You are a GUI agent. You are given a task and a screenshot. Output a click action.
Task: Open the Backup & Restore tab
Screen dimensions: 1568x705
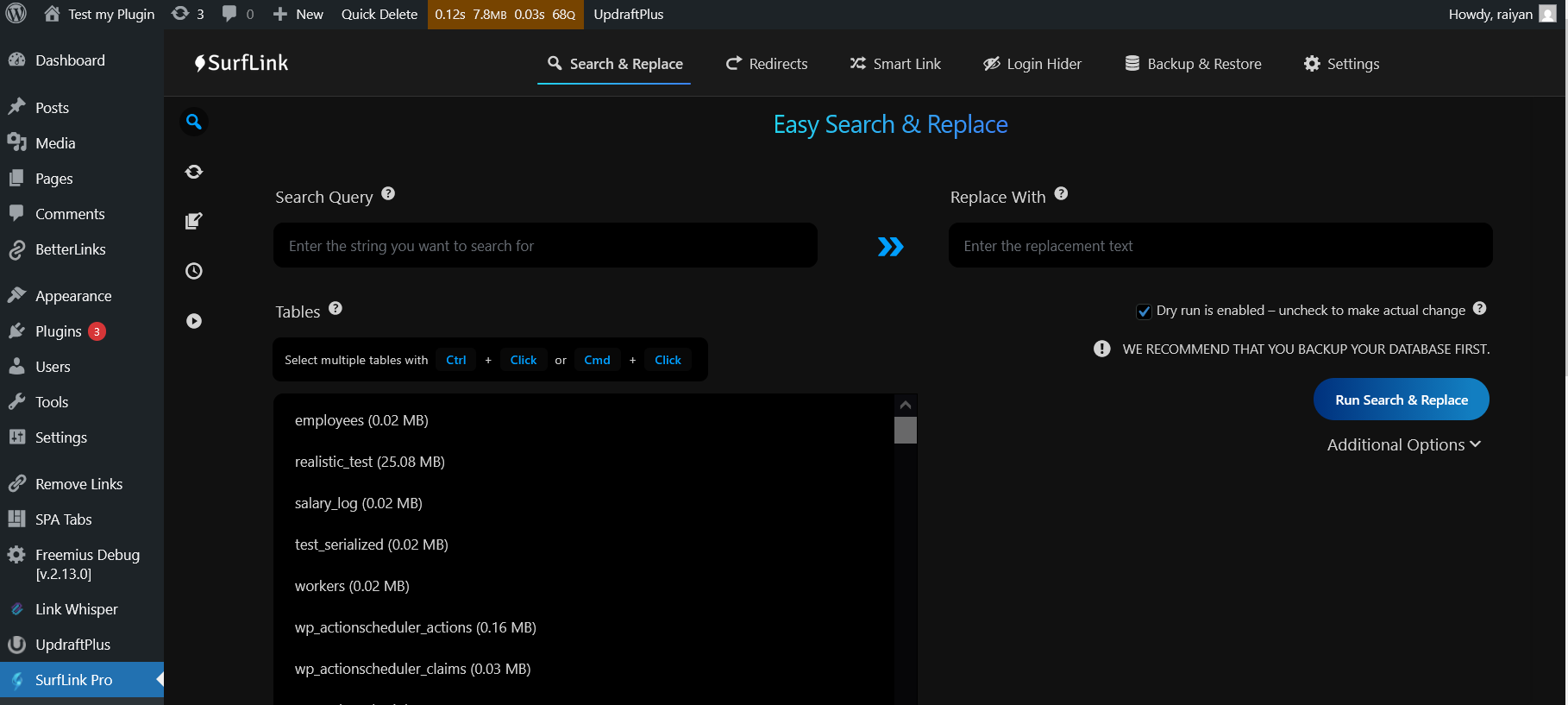tap(1193, 64)
